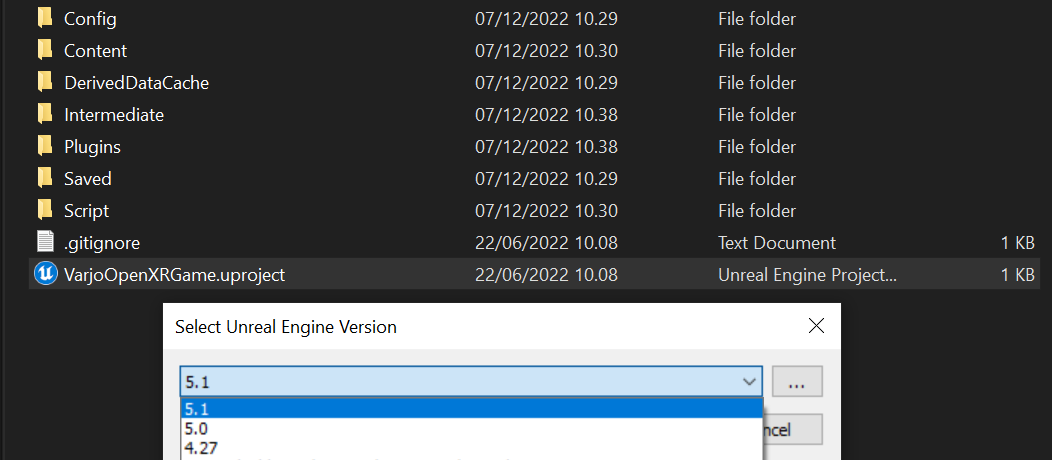Viewport: 1052px width, 460px height.
Task: Select the Content folder icon
Action: coord(45,50)
